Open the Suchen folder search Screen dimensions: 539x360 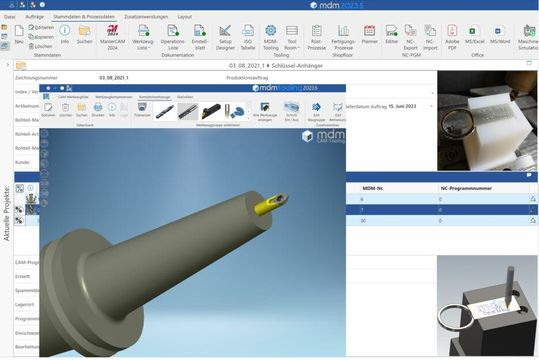85,34
